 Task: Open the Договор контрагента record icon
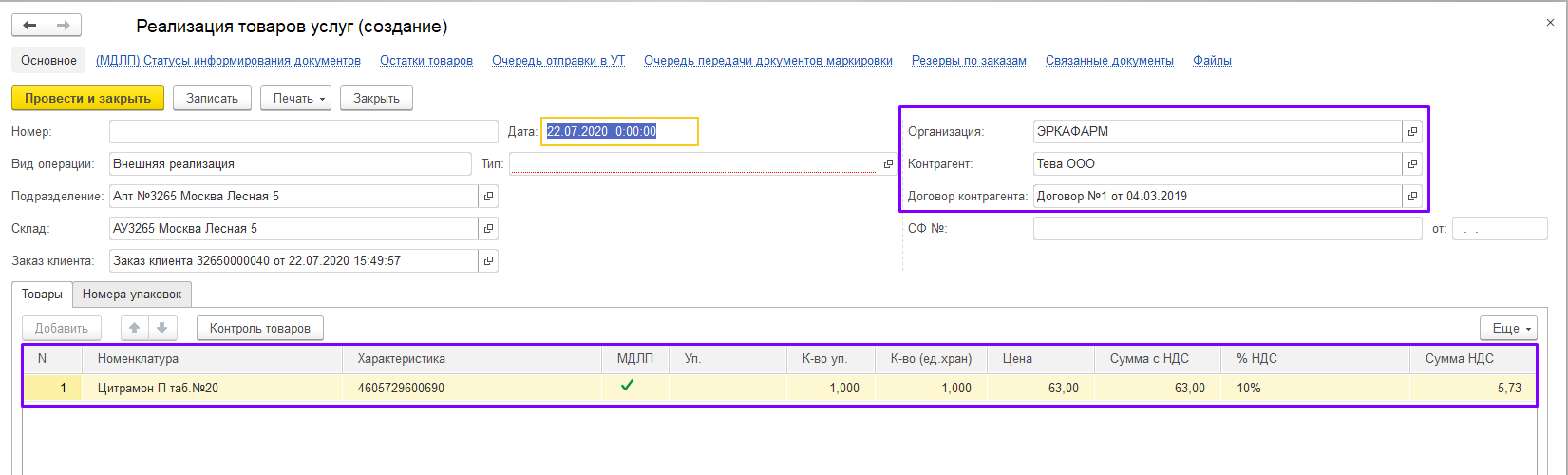tap(1412, 197)
